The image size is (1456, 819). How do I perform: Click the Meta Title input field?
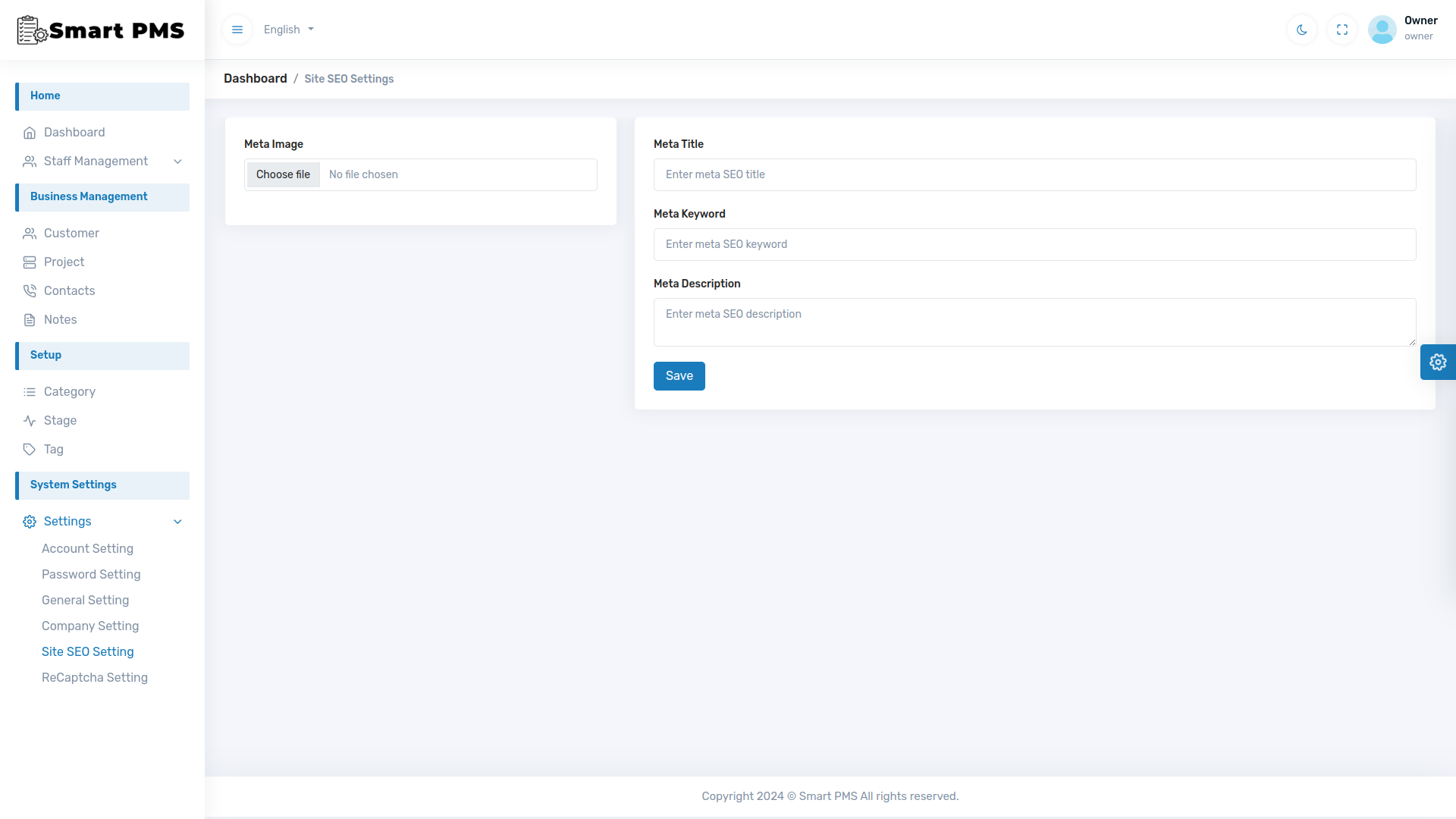[1034, 174]
